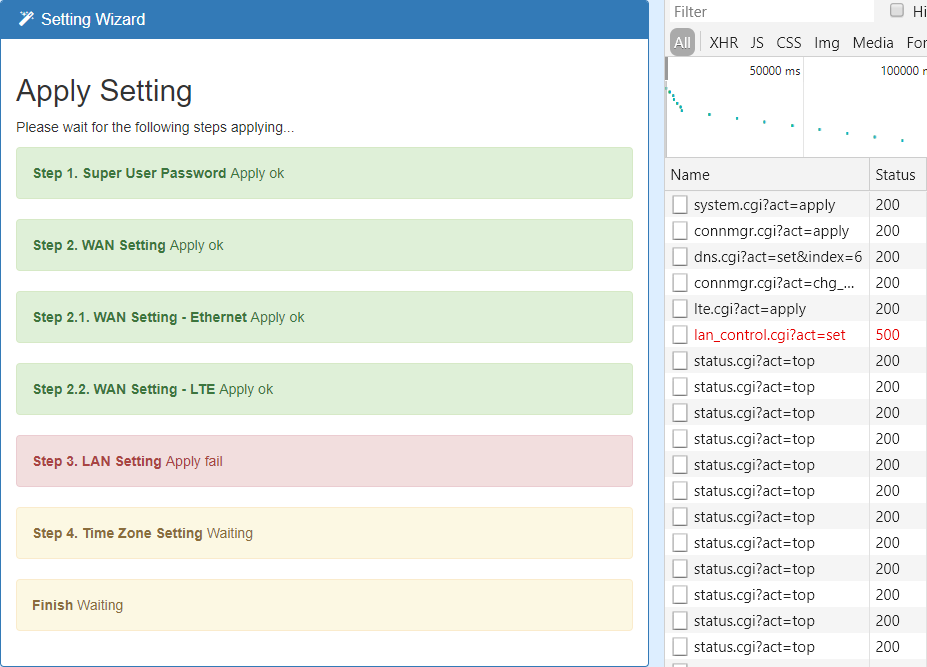Open the connmgr.cgi?act=chg_ request
Screen dimensions: 927x667
click(x=774, y=283)
